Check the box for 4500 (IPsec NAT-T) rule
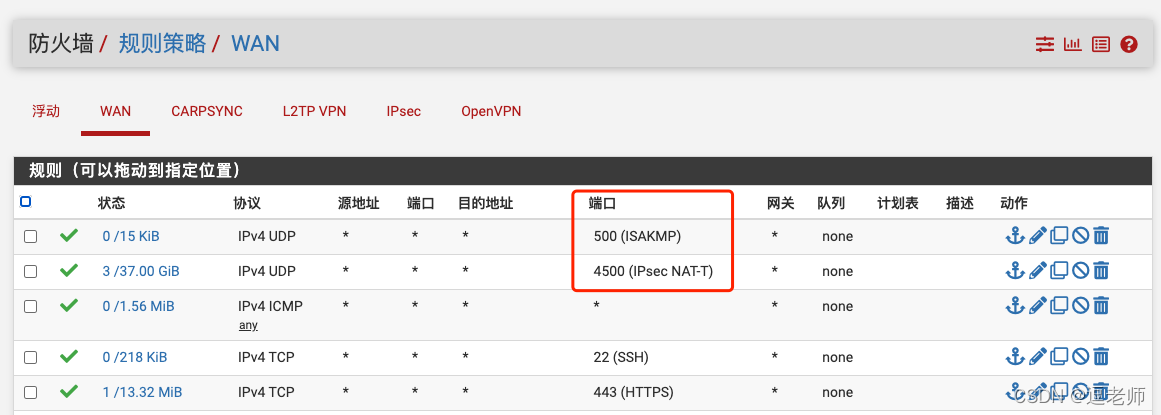The width and height of the screenshot is (1161, 415). (x=30, y=271)
